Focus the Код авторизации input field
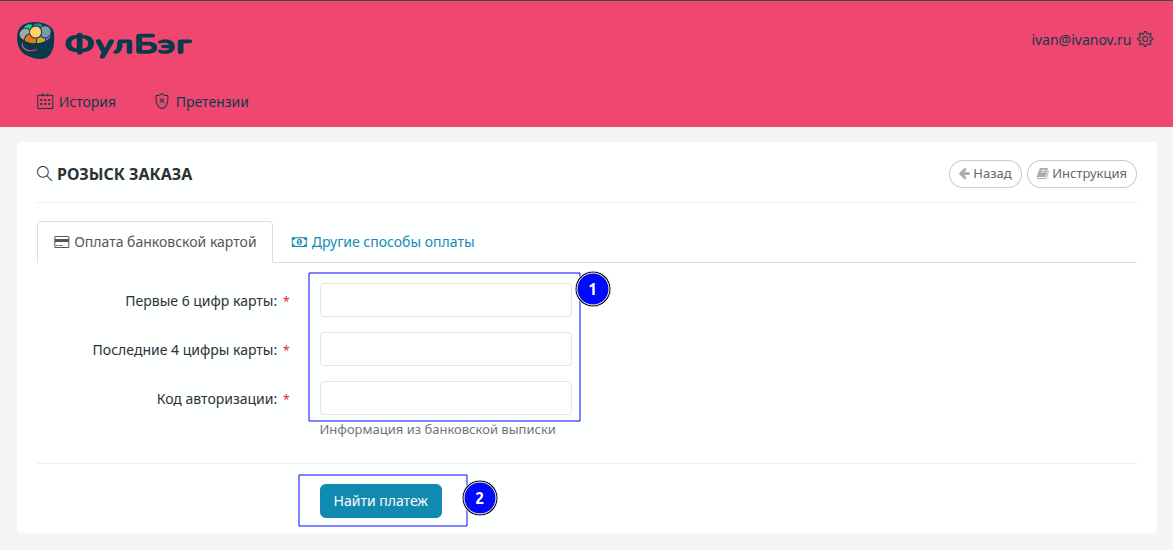Screen dimensions: 1173x550 [445, 398]
